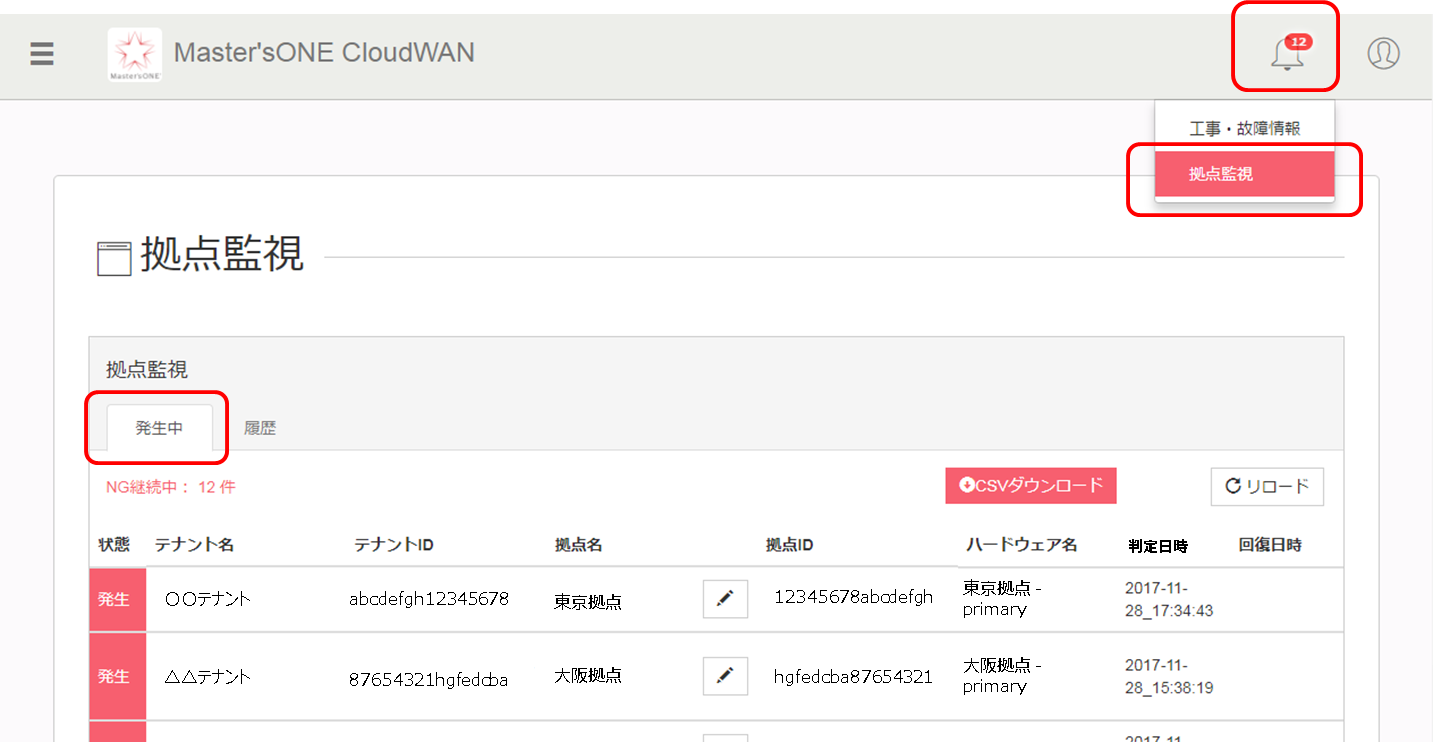The image size is (1433, 742).
Task: Switch to the 履歴 tab
Action: pyautogui.click(x=260, y=428)
